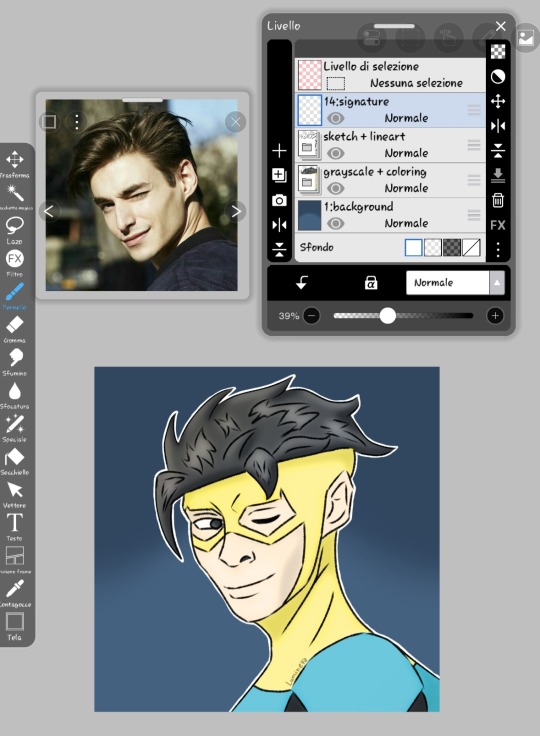
Task: Select the Livello di selezione row
Action: 390,75
